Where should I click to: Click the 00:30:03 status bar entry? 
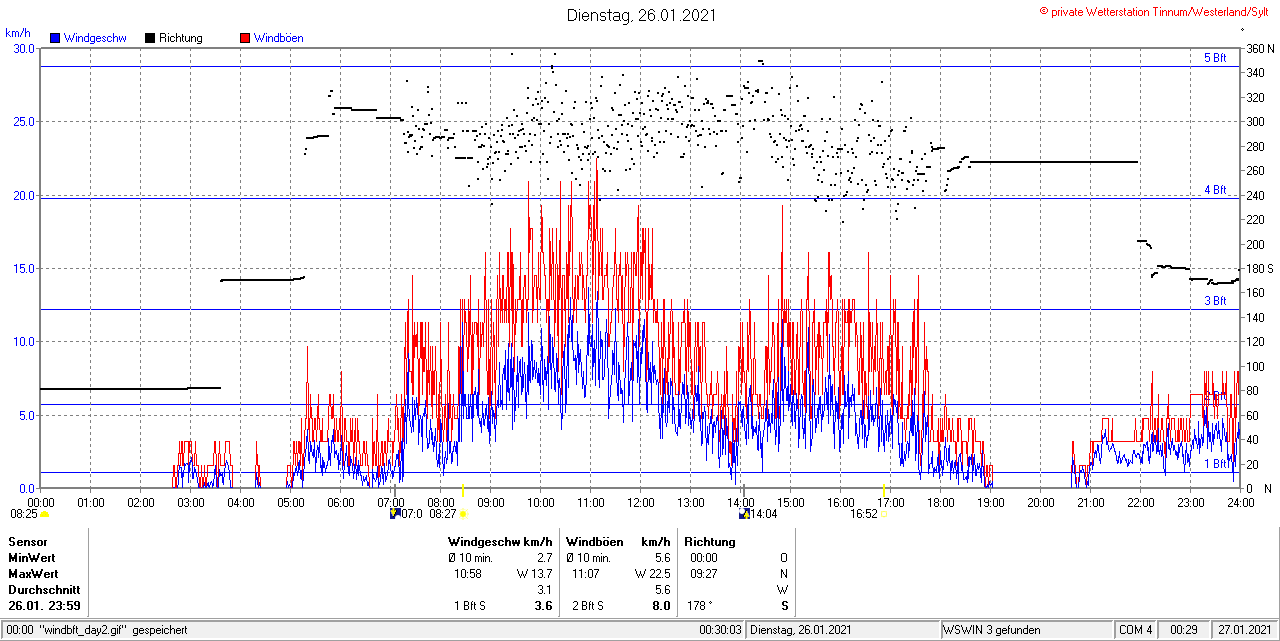pyautogui.click(x=720, y=630)
